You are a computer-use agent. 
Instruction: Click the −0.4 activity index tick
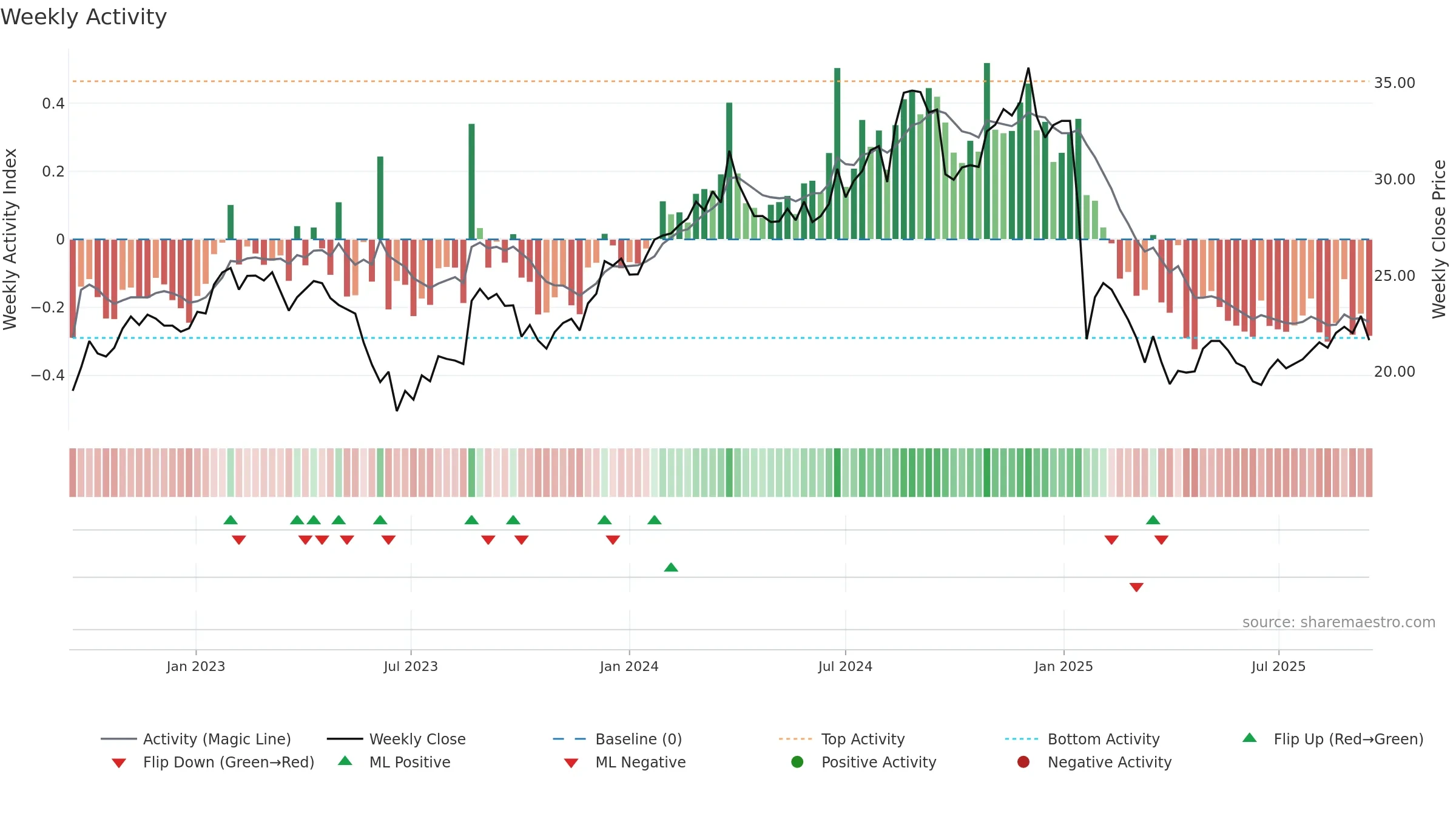pos(48,376)
